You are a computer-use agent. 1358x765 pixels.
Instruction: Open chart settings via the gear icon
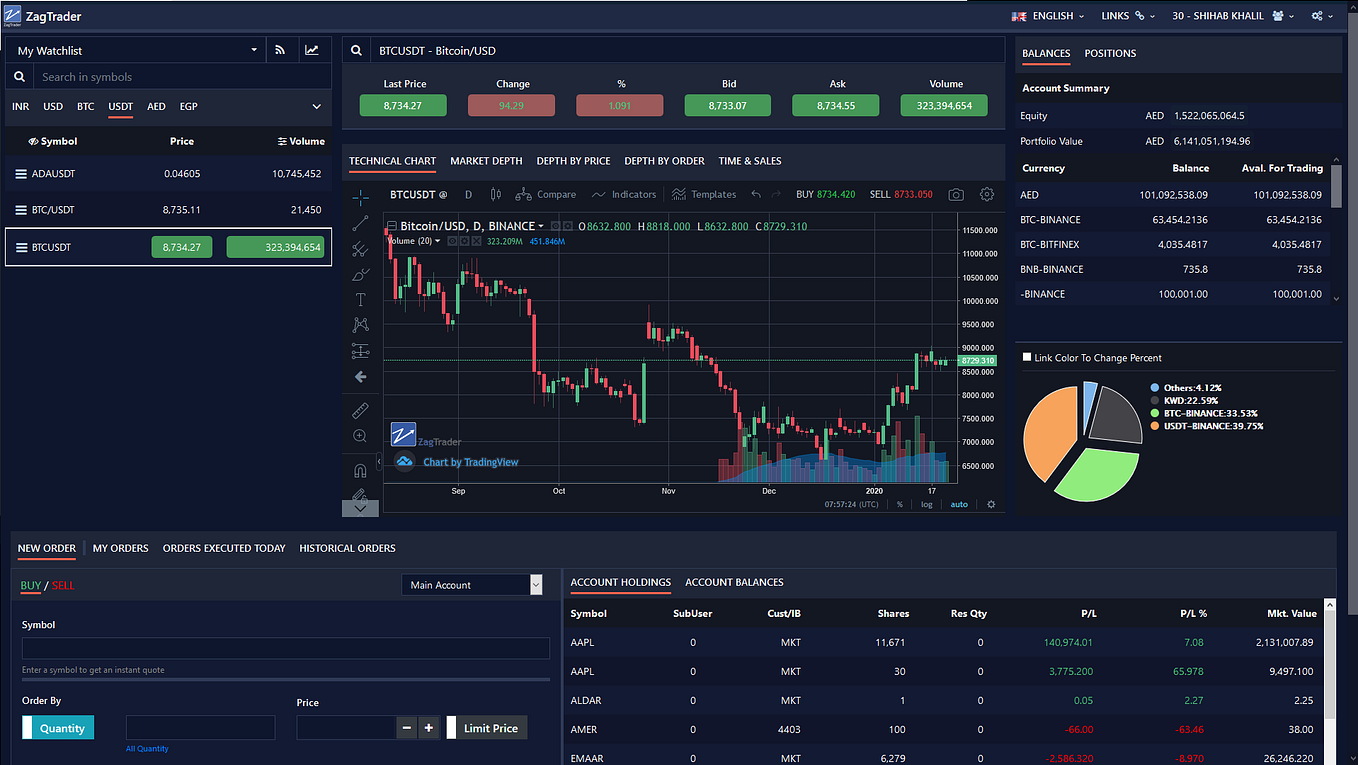986,194
